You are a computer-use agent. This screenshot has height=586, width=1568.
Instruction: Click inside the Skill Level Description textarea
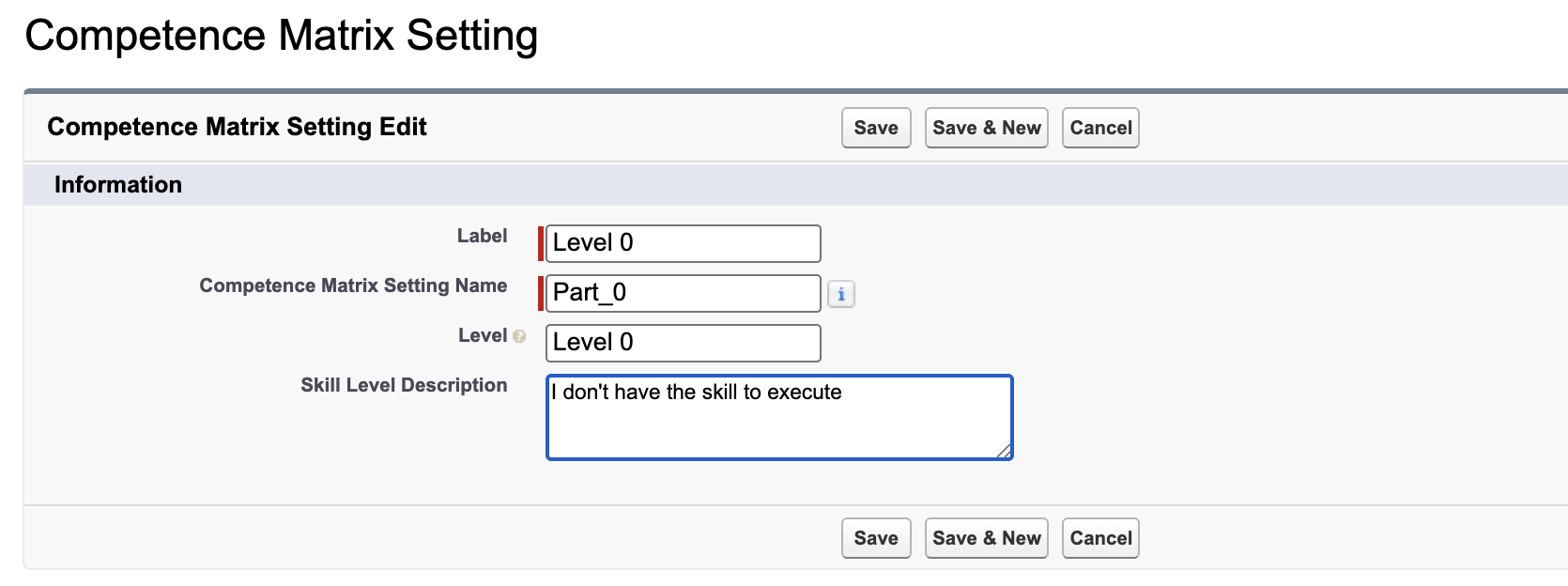779,423
